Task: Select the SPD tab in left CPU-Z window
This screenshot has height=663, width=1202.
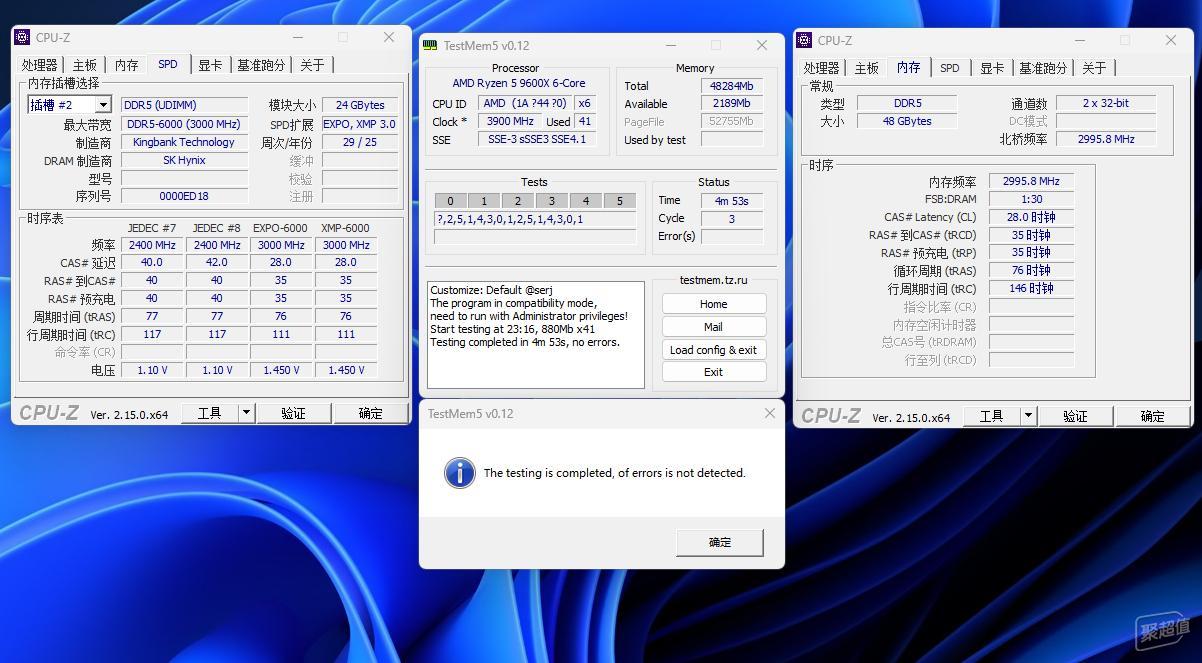Action: (168, 64)
